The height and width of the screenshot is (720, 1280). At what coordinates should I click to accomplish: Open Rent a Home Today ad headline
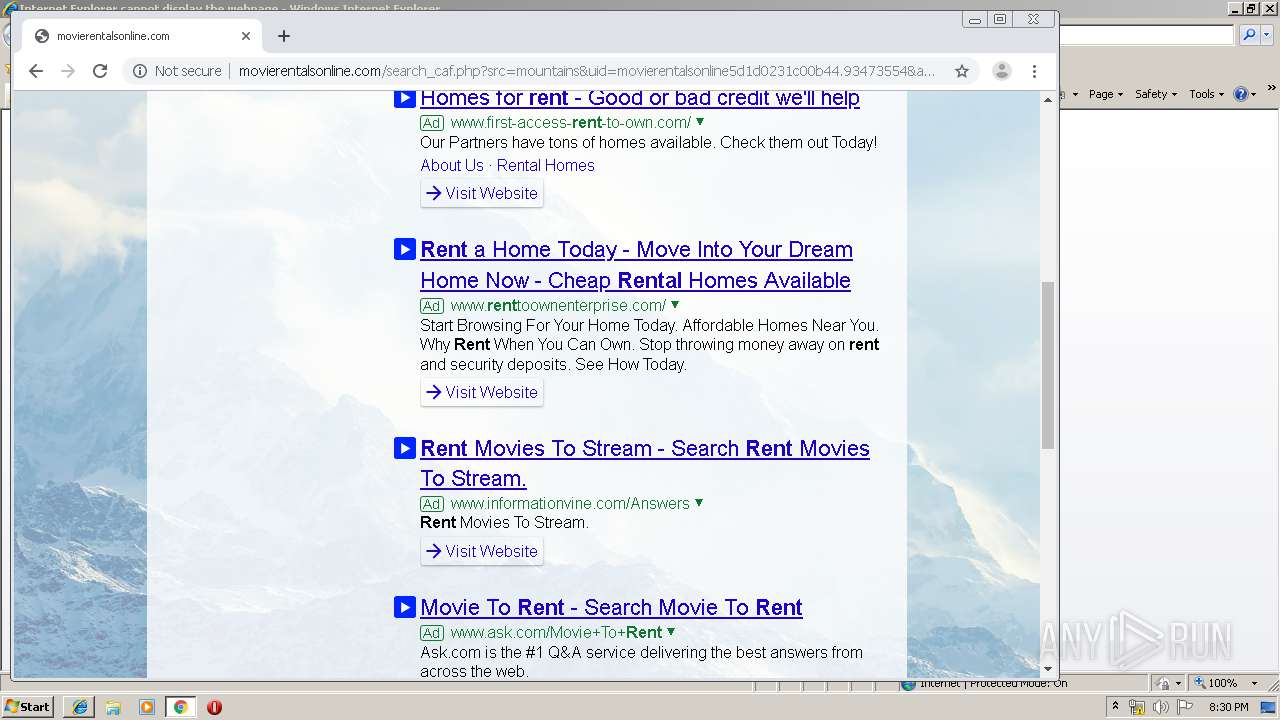(x=636, y=265)
